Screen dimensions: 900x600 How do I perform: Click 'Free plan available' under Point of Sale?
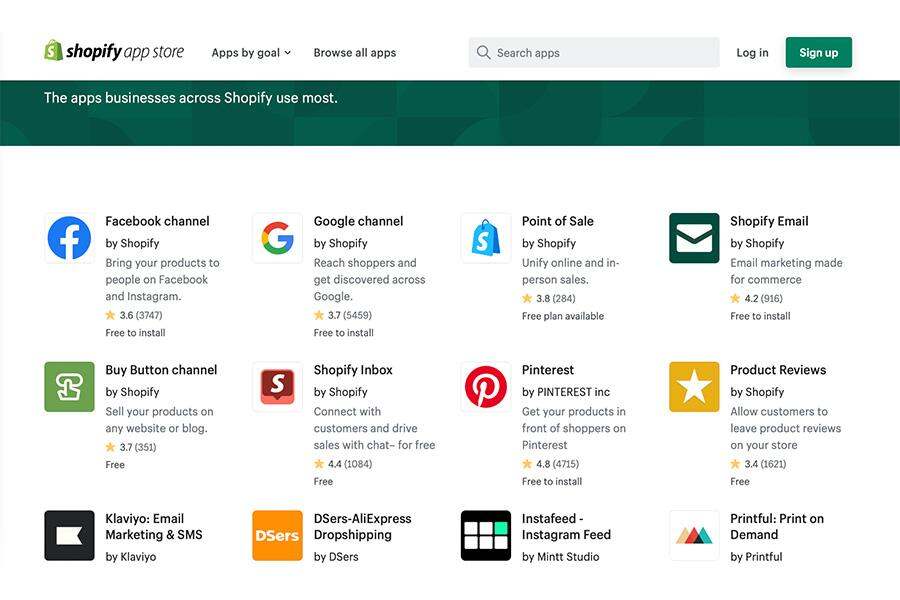tap(562, 316)
